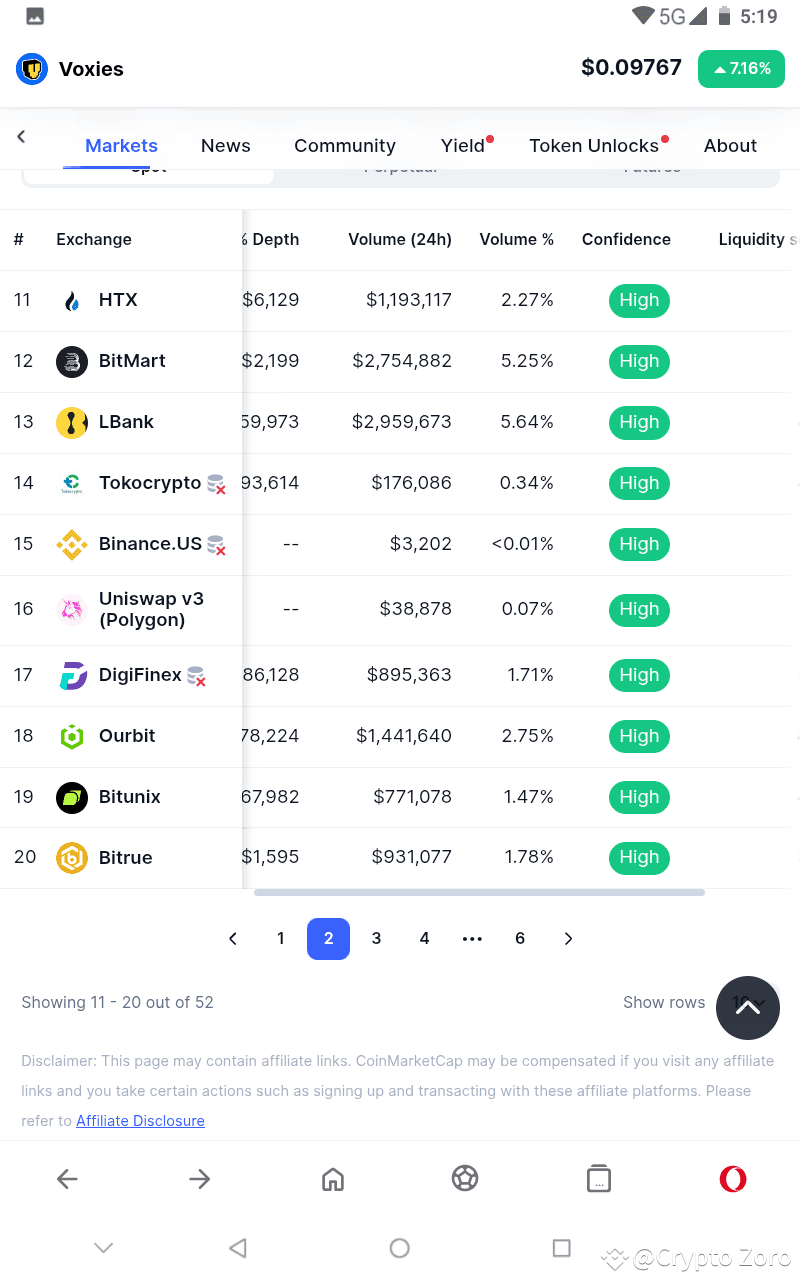Open the Affiliate Disclosure link

140,1121
